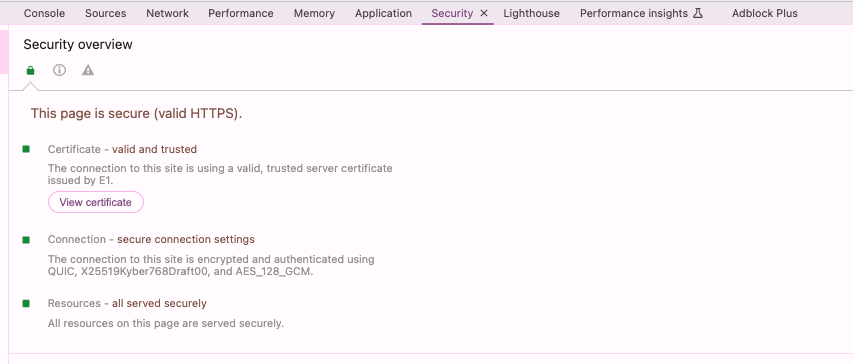Close the Security tab
853x364 pixels.
coord(484,13)
